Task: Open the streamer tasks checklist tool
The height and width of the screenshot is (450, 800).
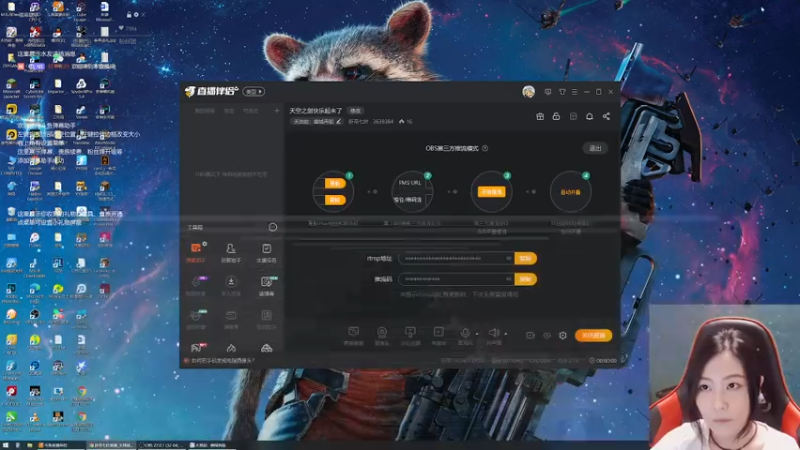Action: (266, 253)
